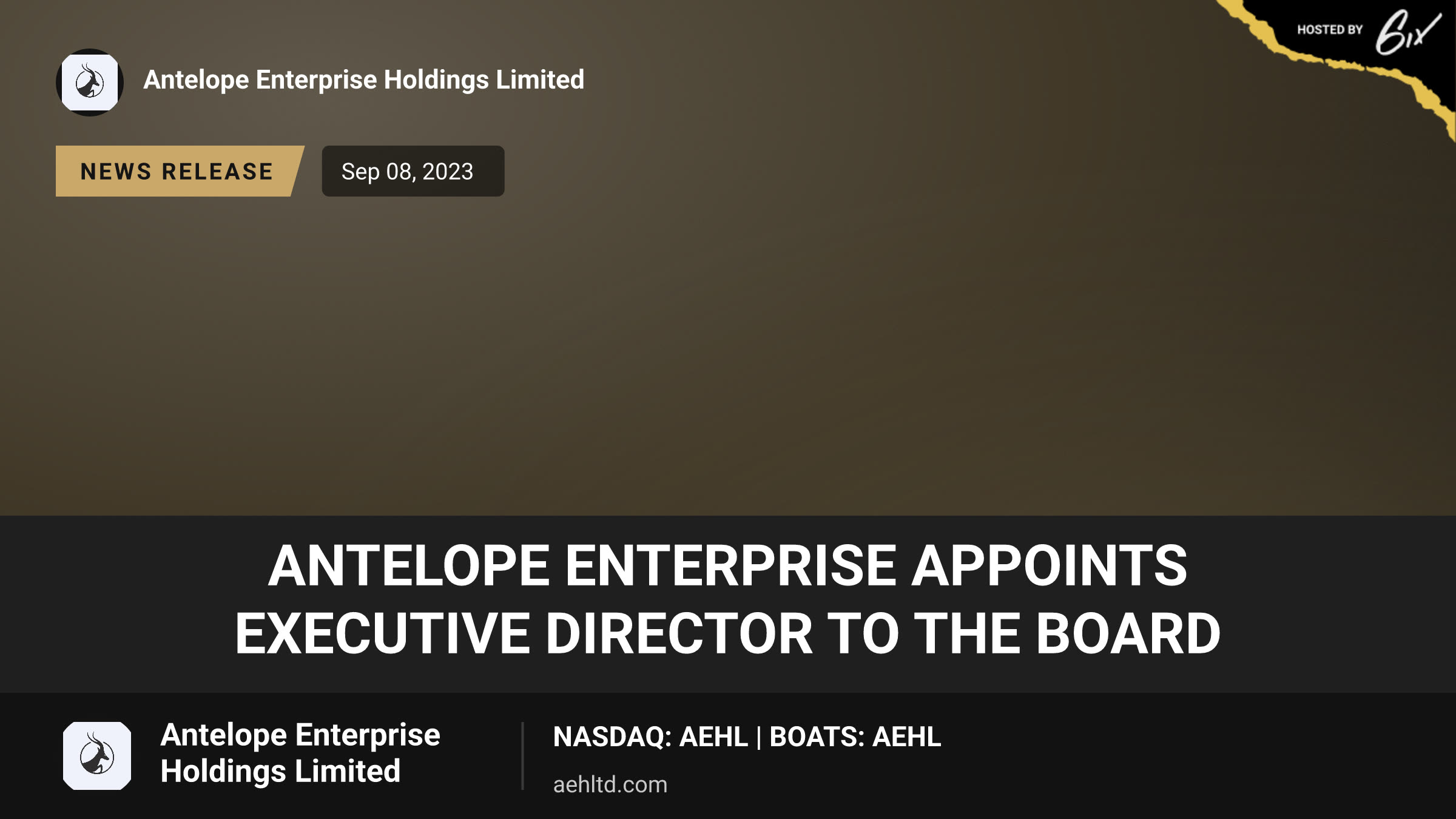Click the separator between NASDAQ and BOATS

(759, 738)
